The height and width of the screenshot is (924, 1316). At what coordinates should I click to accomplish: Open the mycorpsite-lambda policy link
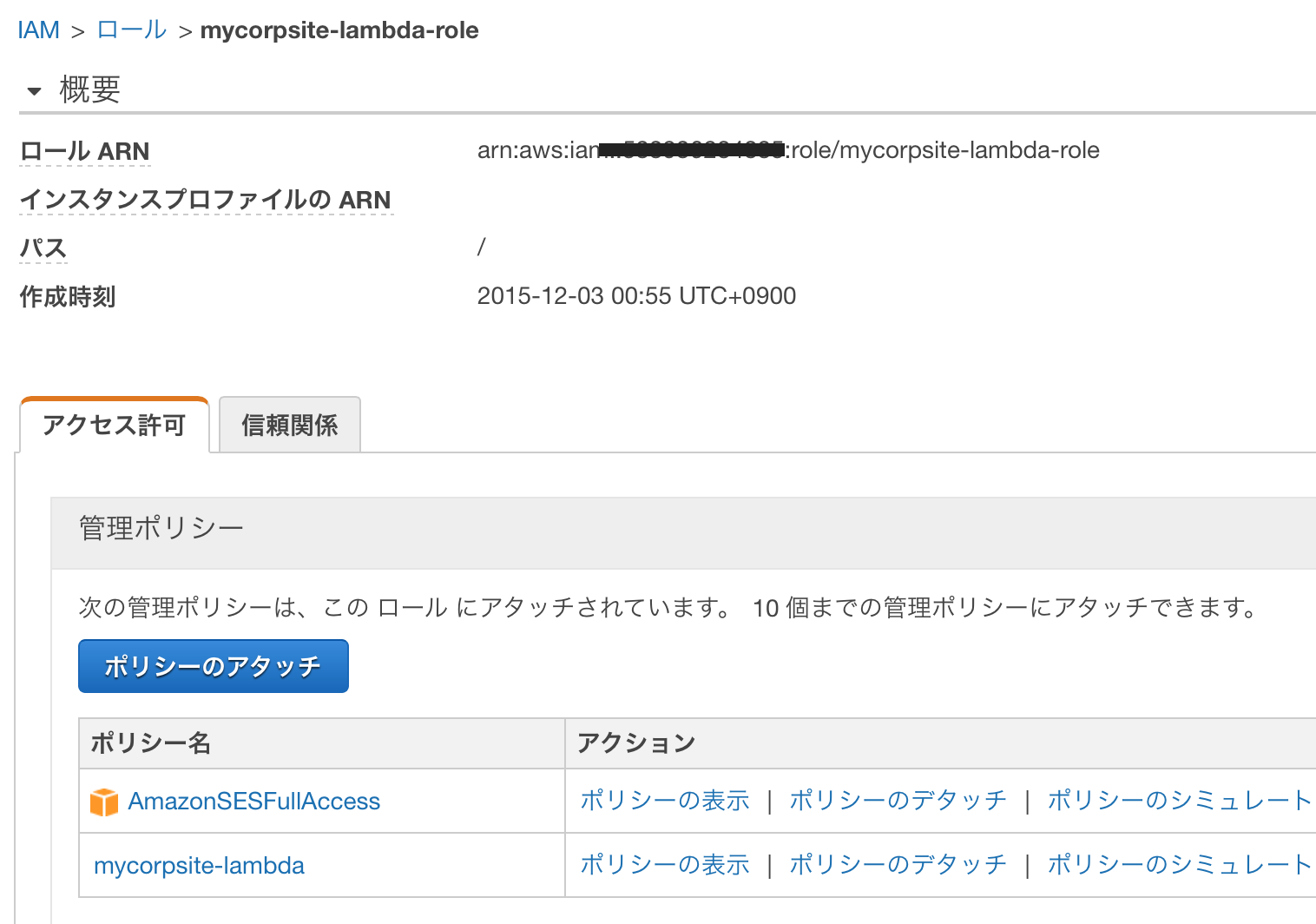click(x=198, y=865)
